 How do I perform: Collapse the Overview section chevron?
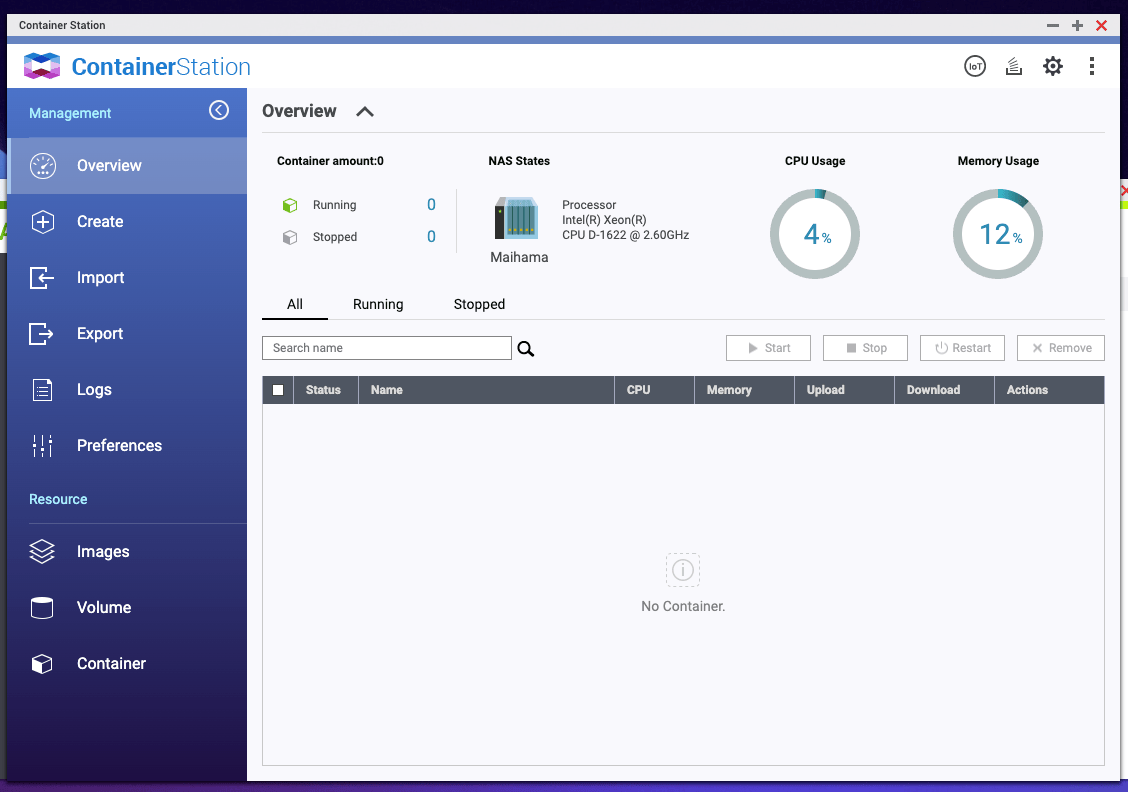tap(365, 112)
